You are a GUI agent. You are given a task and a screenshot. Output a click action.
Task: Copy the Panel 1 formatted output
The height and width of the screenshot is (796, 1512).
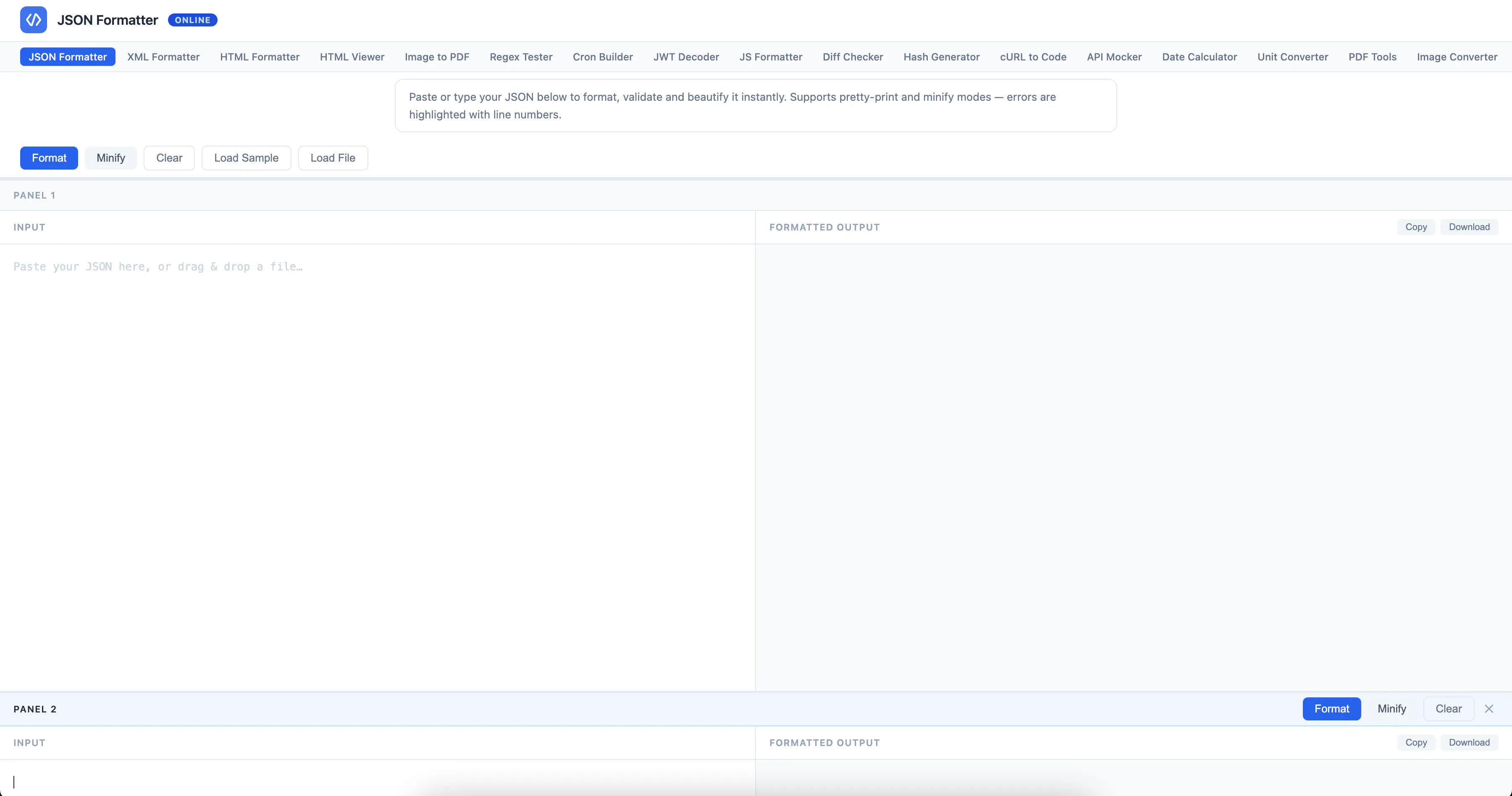click(x=1416, y=227)
